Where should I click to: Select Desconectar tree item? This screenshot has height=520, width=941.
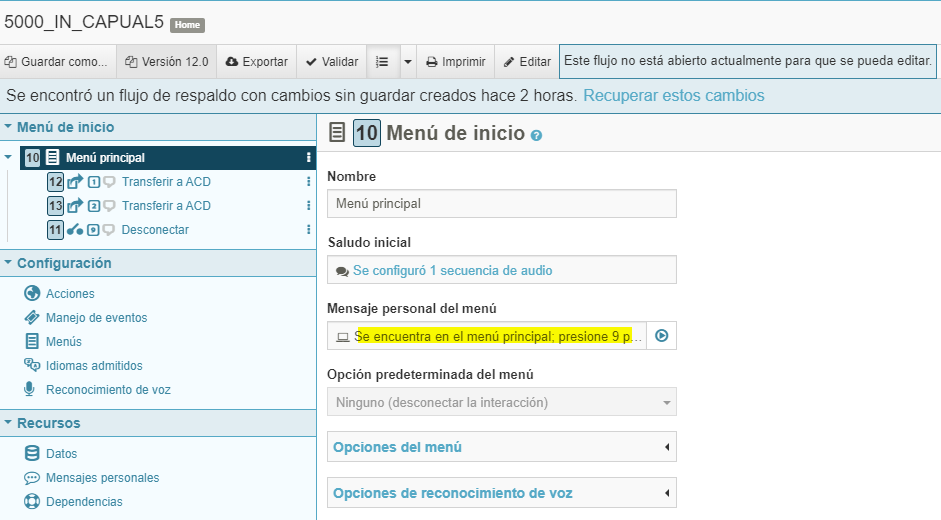click(x=155, y=229)
